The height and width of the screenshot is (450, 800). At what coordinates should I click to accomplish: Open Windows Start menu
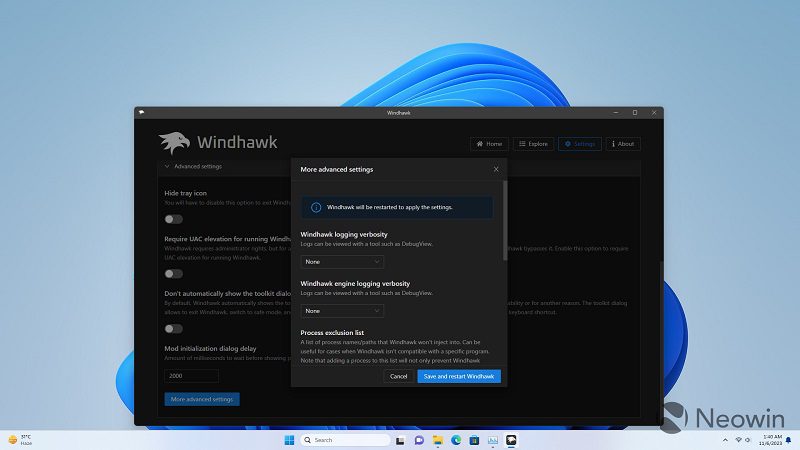pyautogui.click(x=289, y=440)
